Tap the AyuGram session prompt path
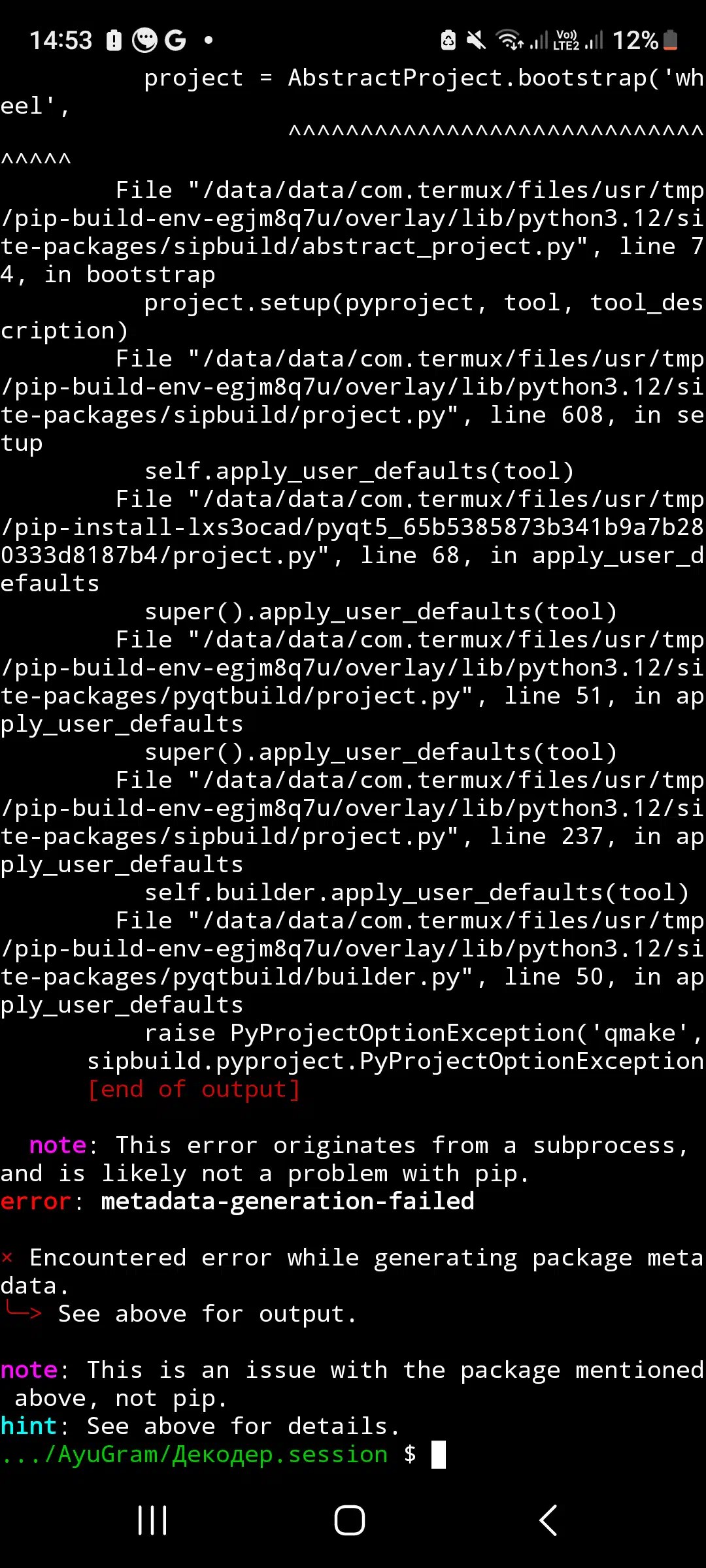 click(x=194, y=1454)
